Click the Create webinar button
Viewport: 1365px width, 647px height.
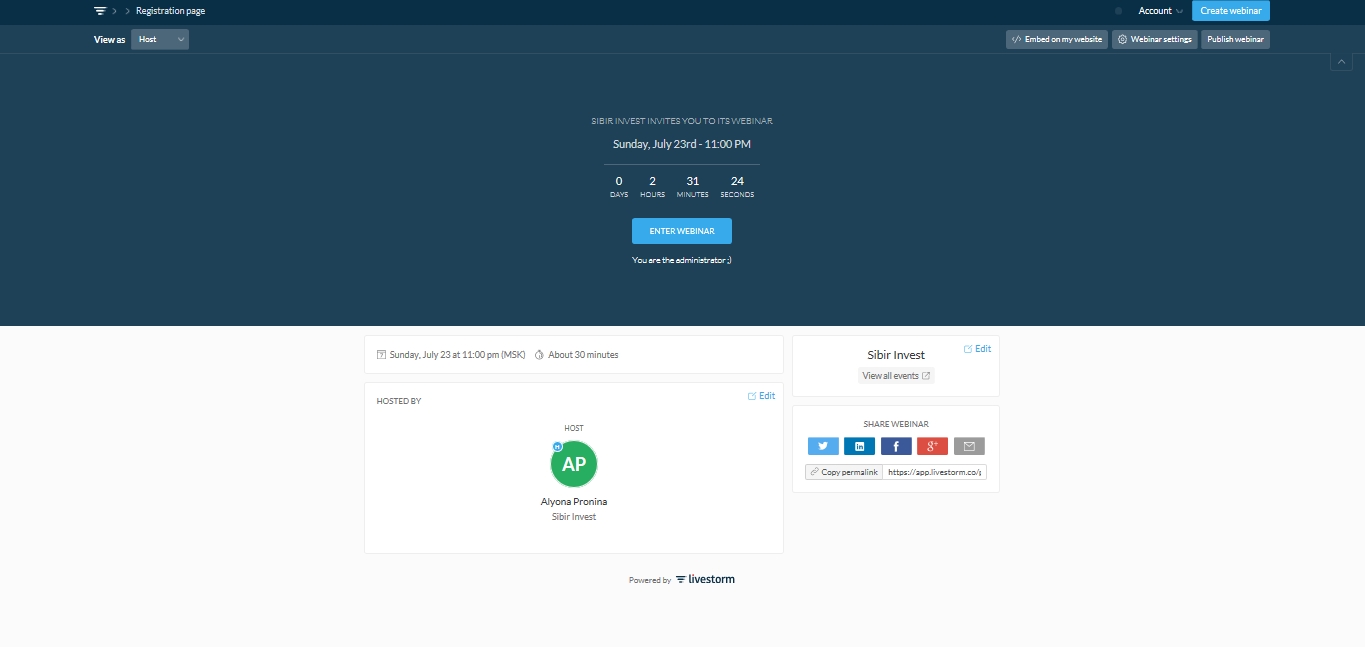[x=1231, y=11]
